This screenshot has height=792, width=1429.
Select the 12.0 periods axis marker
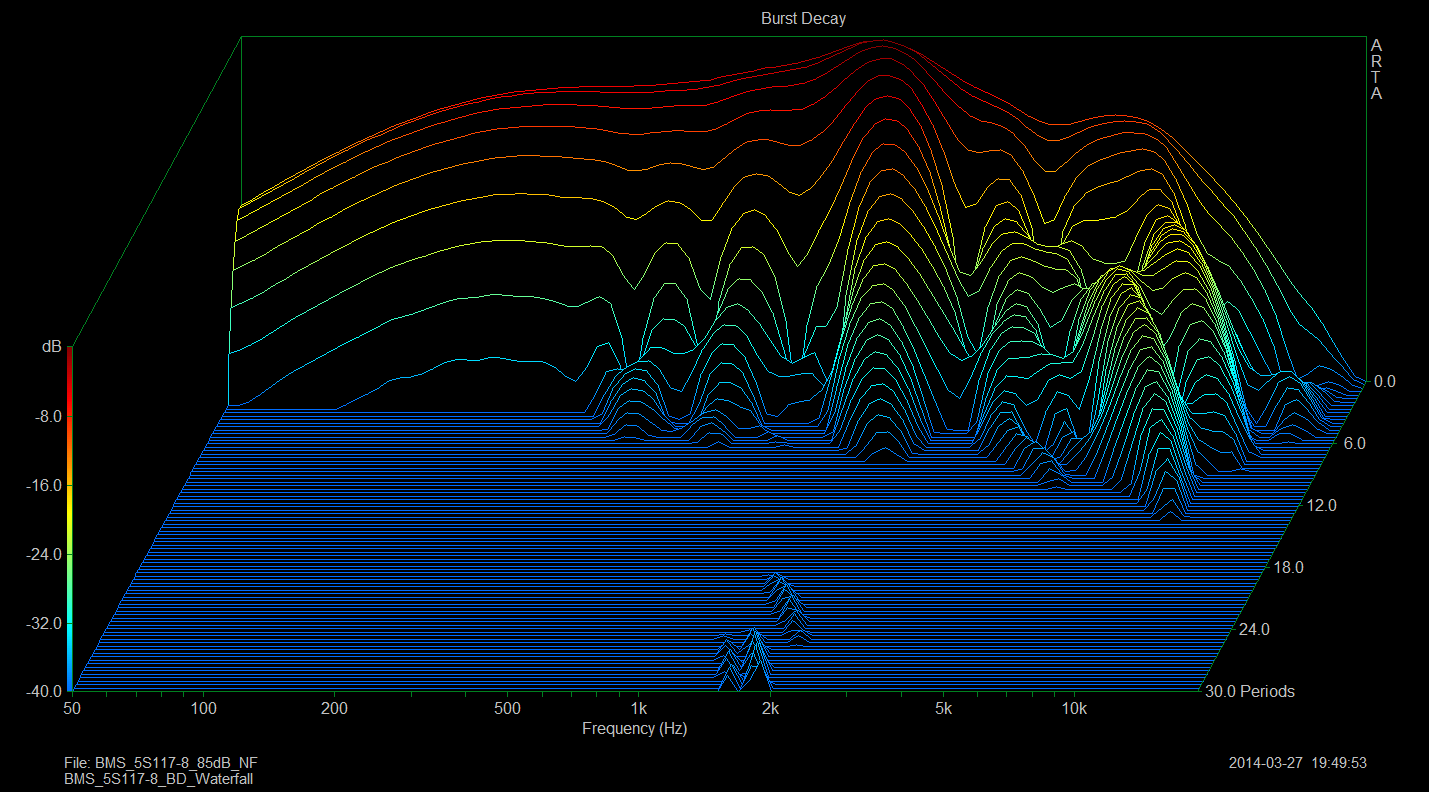point(1321,506)
